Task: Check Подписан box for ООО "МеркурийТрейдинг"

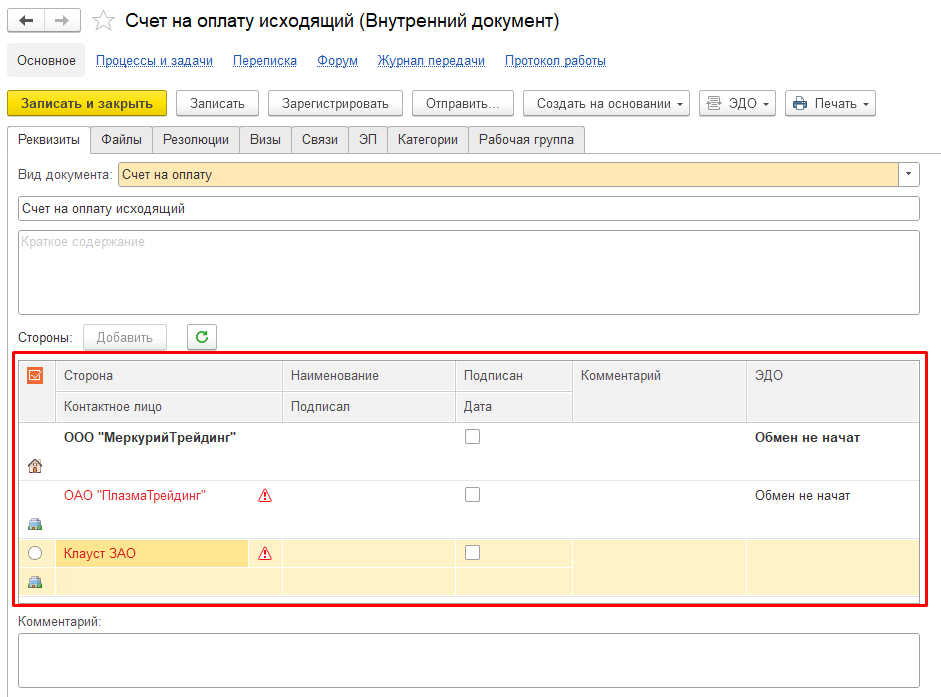Action: pyautogui.click(x=473, y=437)
